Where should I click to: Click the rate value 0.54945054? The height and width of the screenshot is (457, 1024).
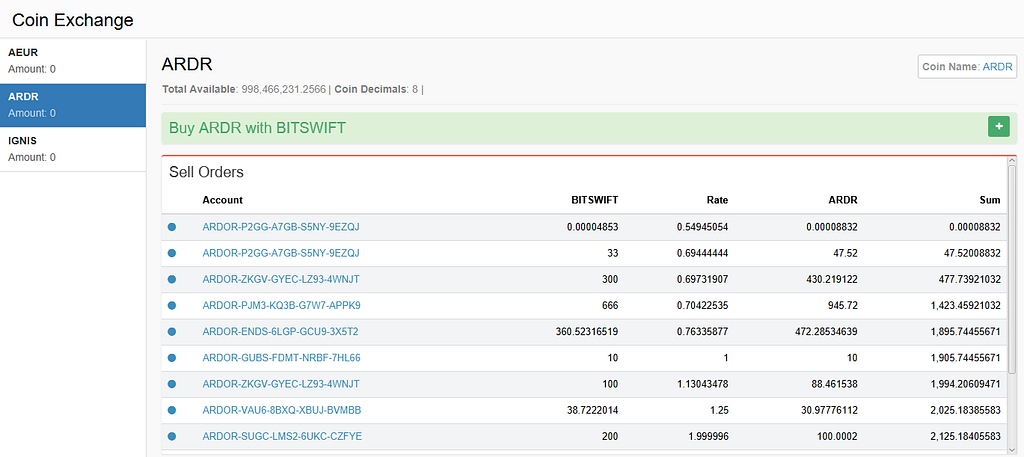pos(703,227)
